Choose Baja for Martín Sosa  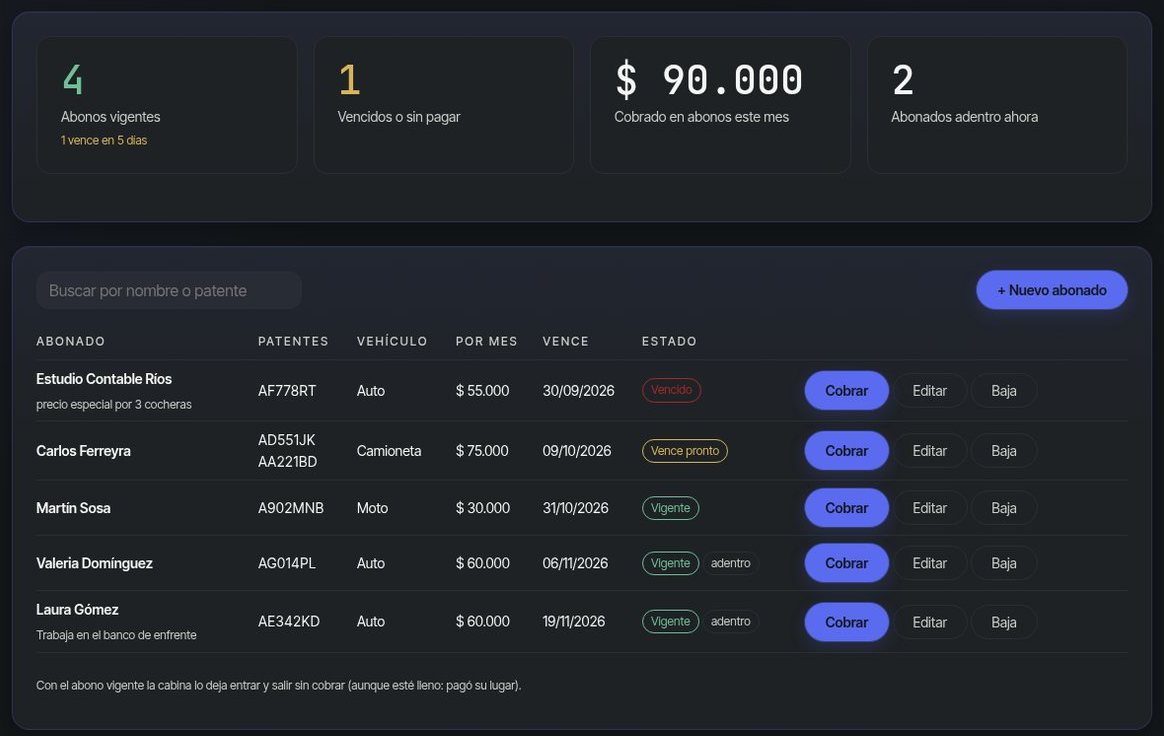(1004, 508)
